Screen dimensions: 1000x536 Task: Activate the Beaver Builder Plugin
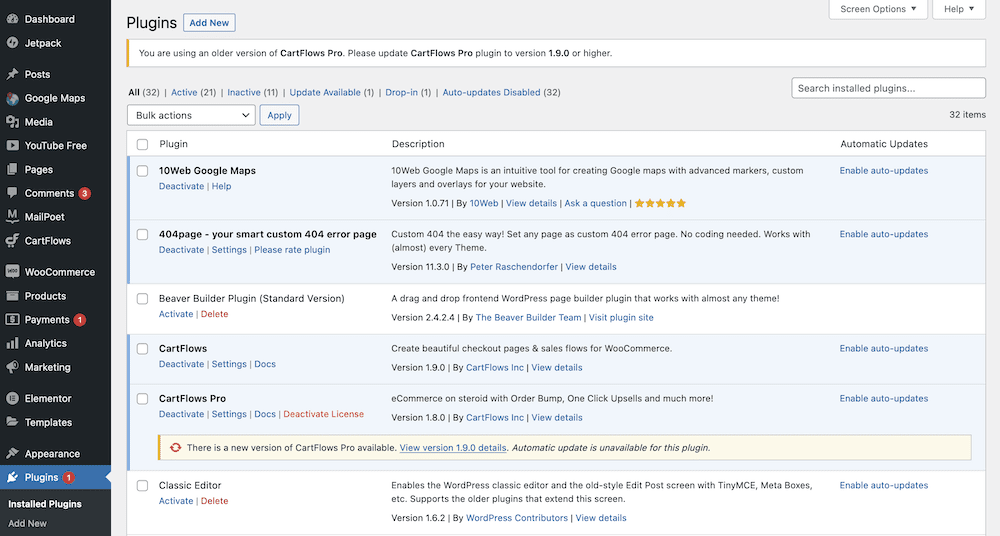pos(176,314)
